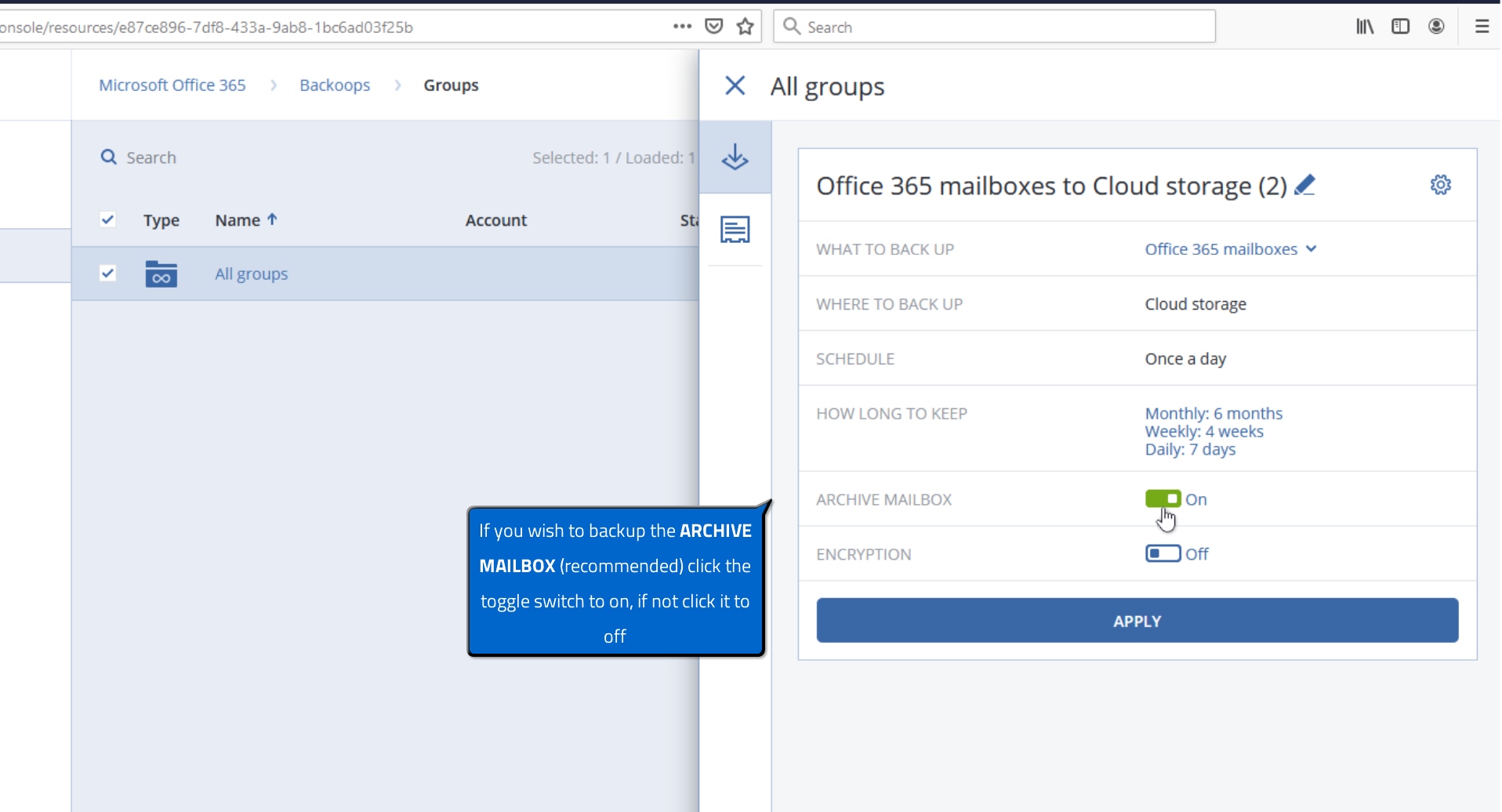The image size is (1502, 812).
Task: Click the Name column sort arrow
Action: (272, 219)
